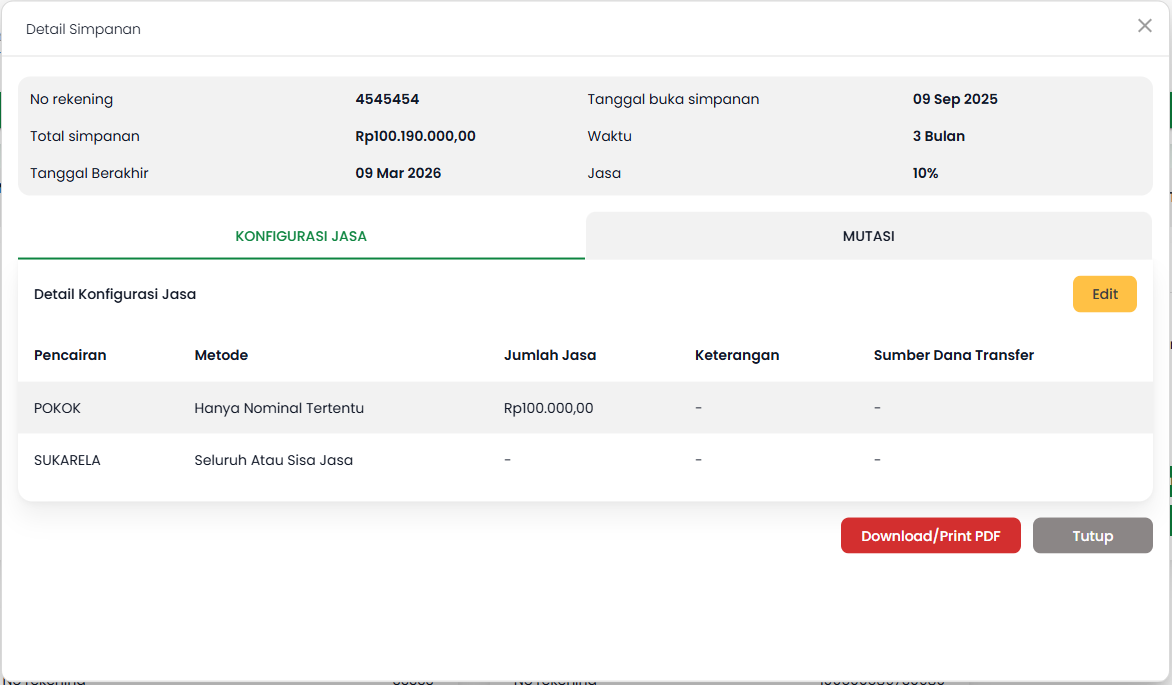Click the Keterangan column header
This screenshot has width=1172, height=685.
737,355
